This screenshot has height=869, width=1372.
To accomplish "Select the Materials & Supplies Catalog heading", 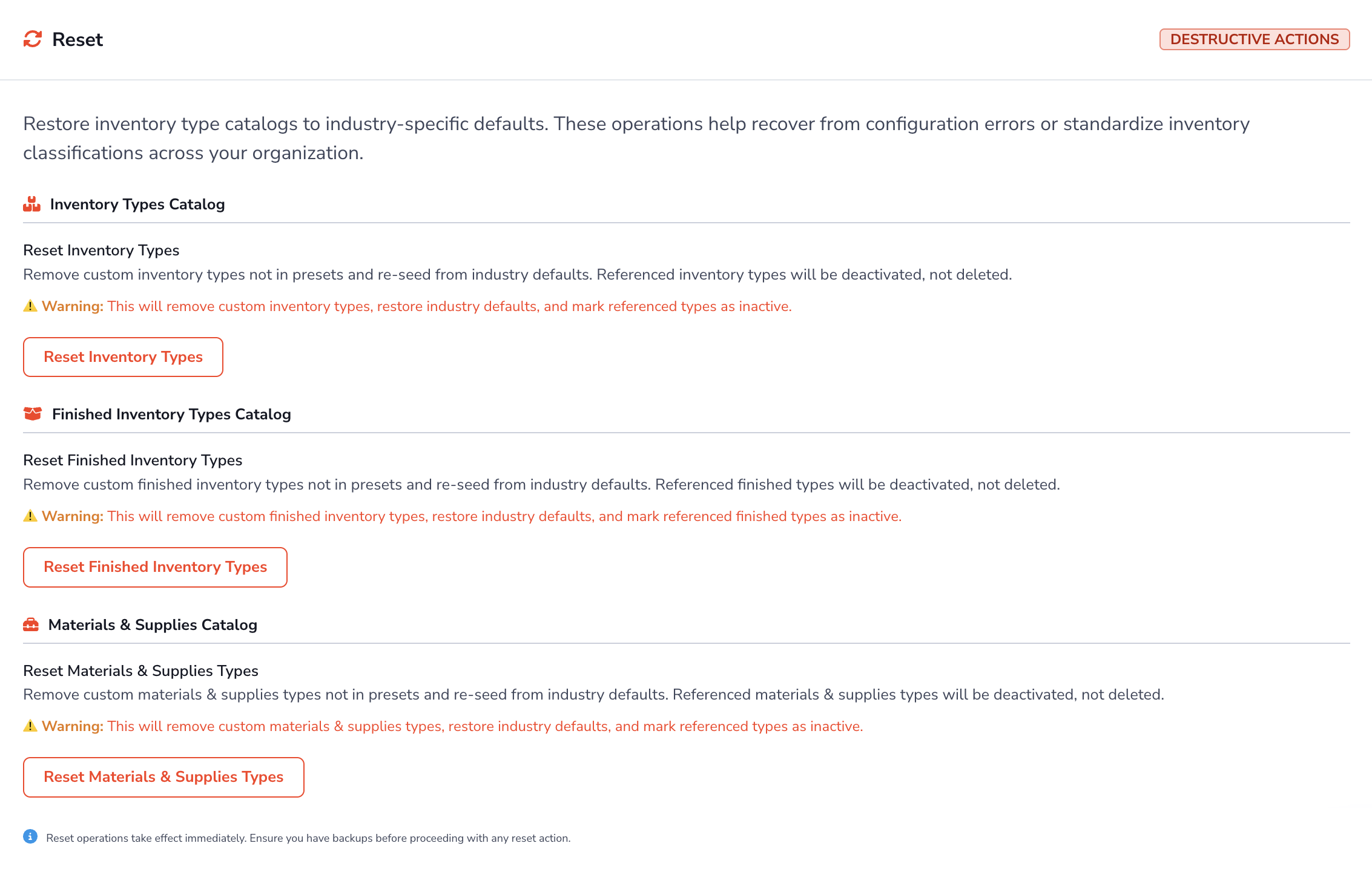I will pos(153,625).
